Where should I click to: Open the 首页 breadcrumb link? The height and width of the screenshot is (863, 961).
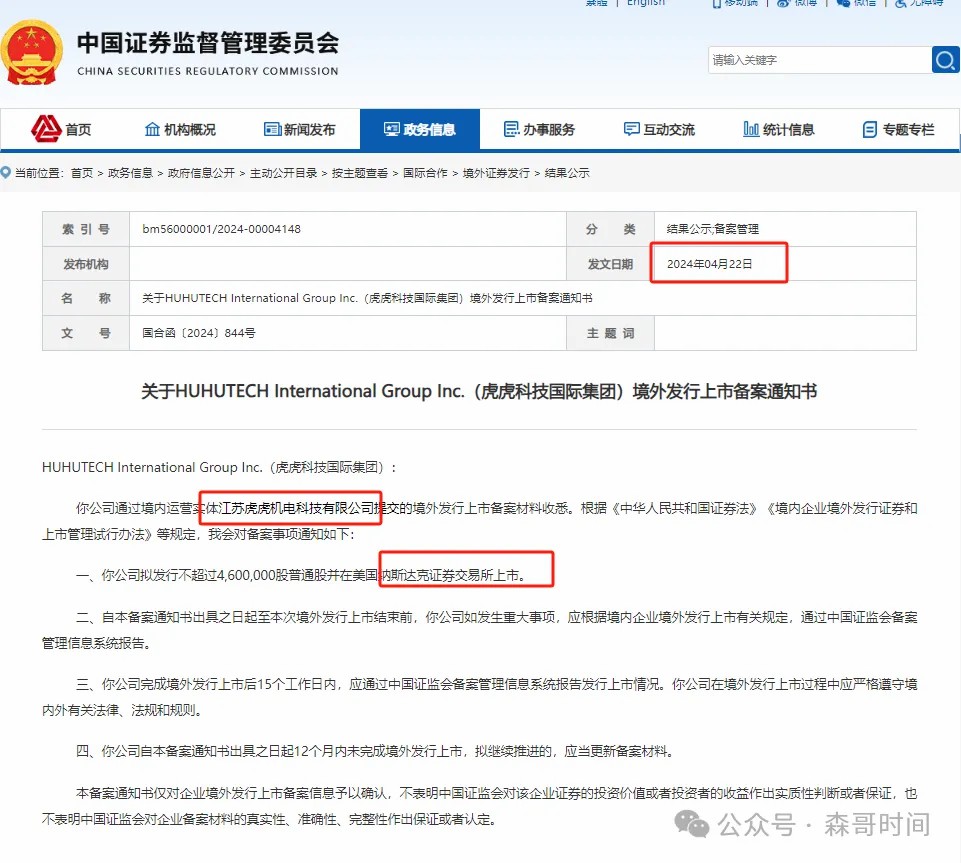coord(82,173)
